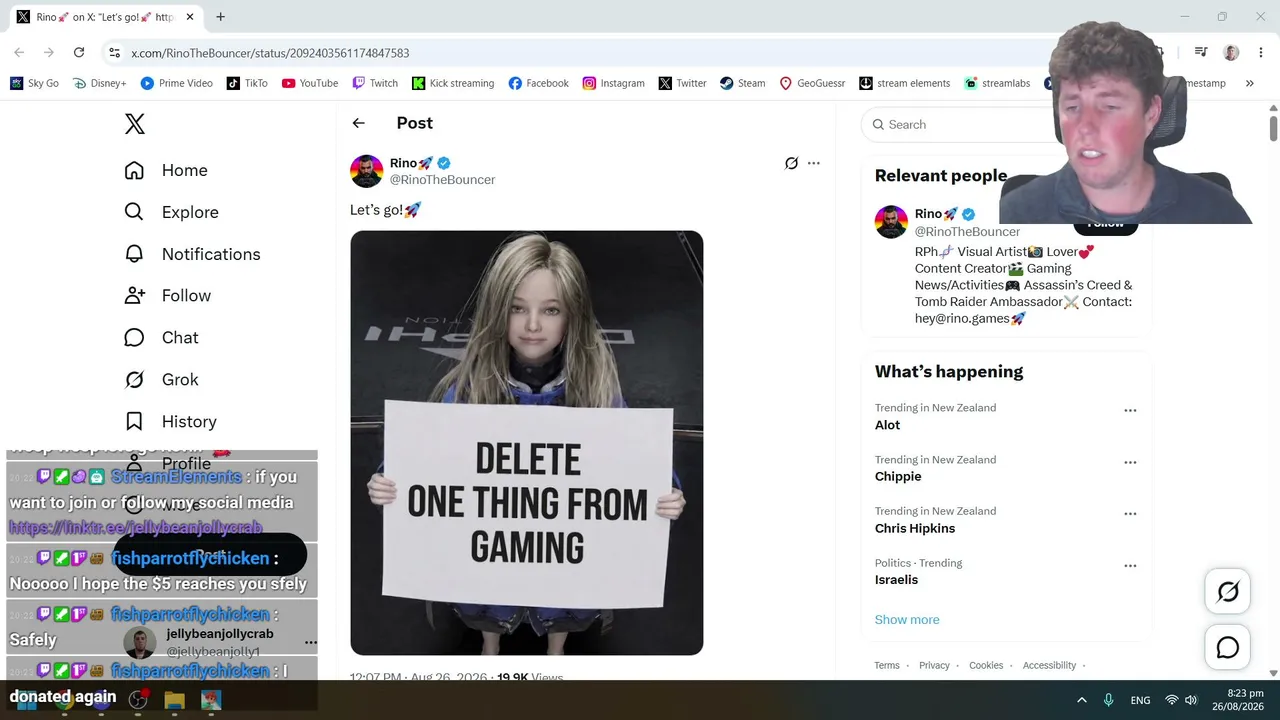Close the Rino on X tab

[191, 17]
